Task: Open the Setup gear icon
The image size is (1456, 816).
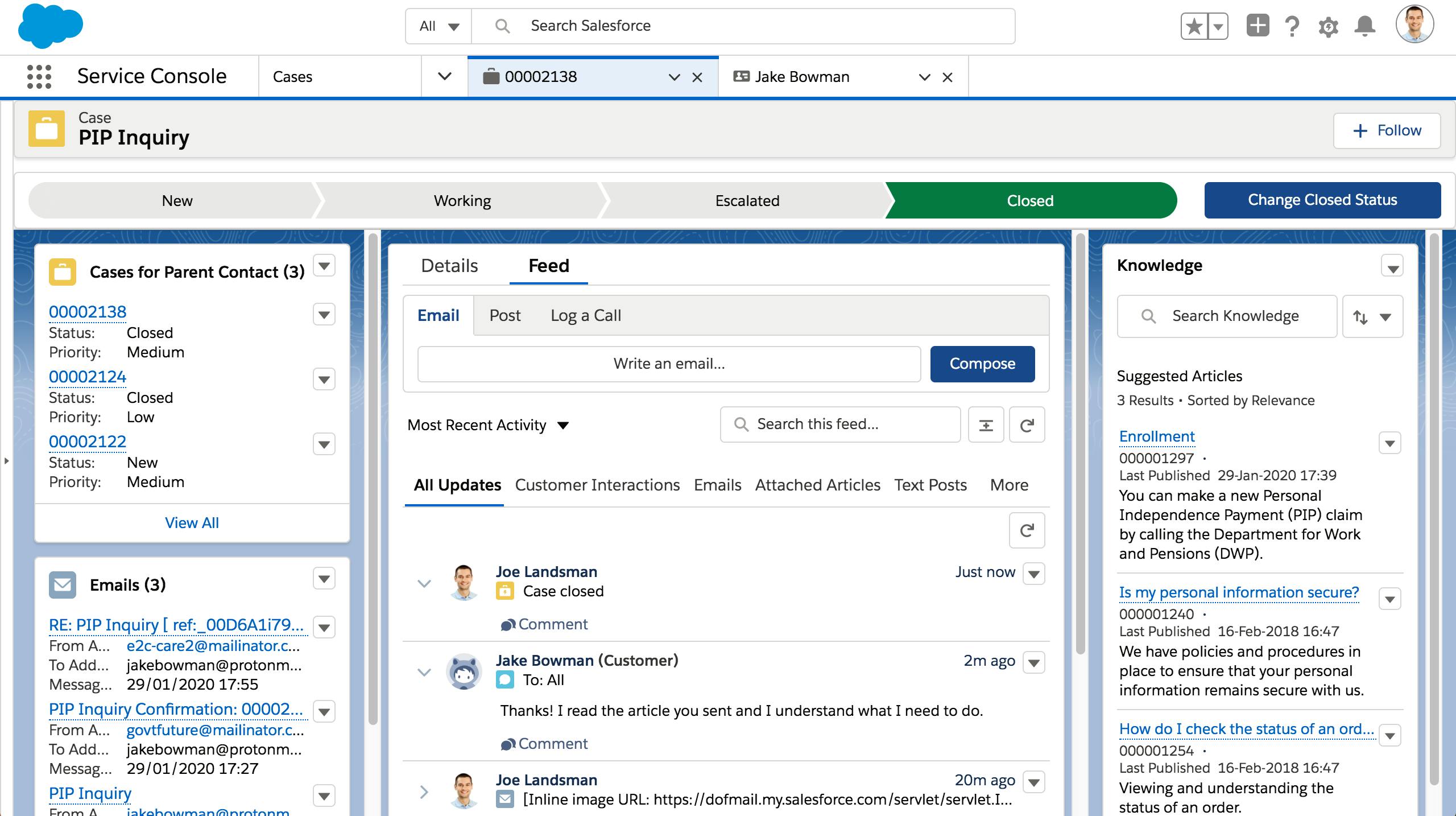Action: coord(1328,26)
